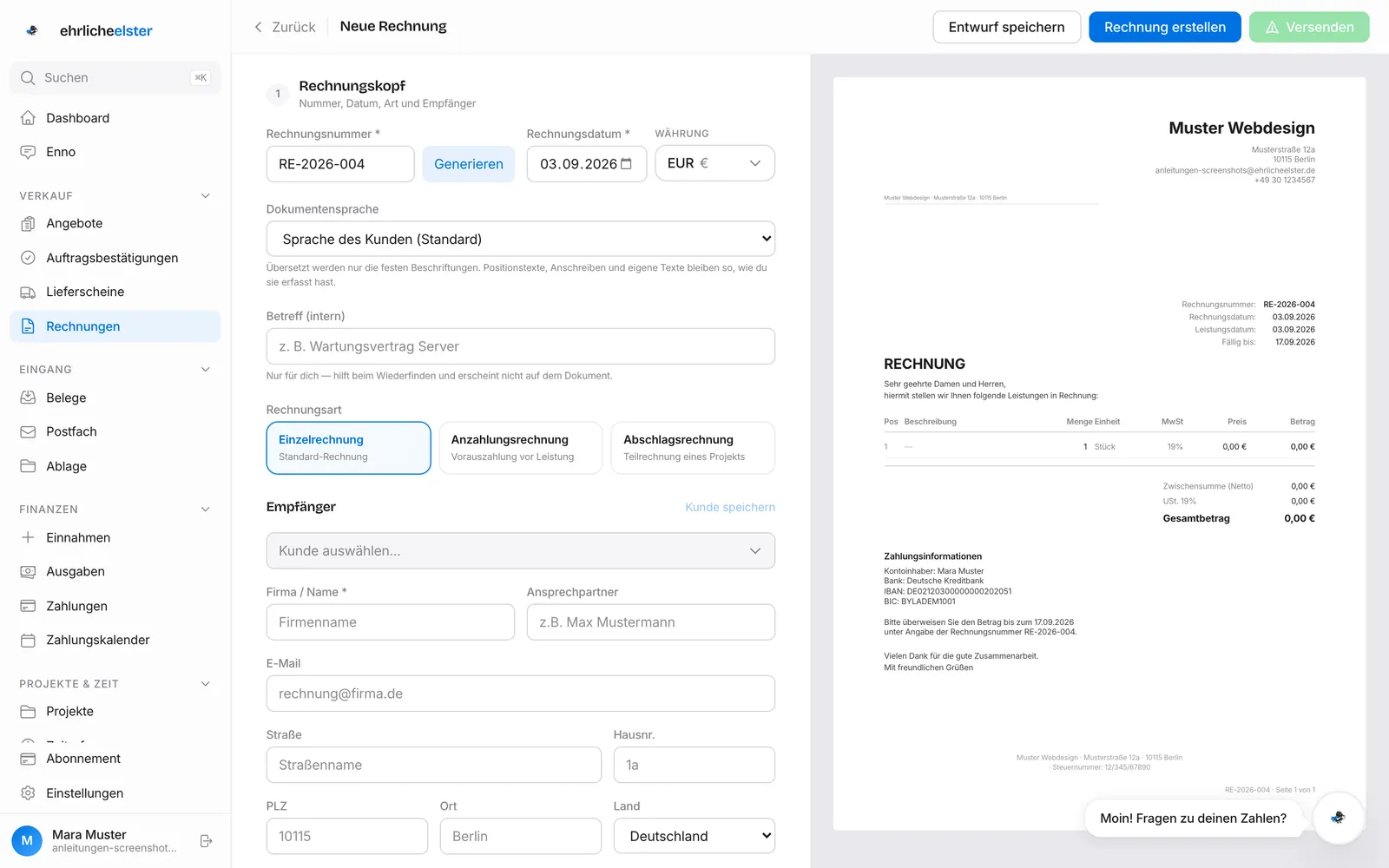Viewport: 1389px width, 868px height.
Task: Click the Lieferscheine truck icon
Action: coord(28,292)
